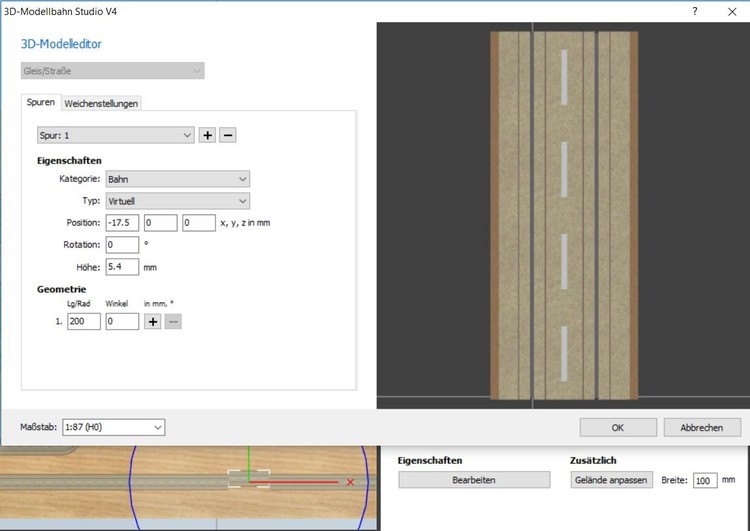The image size is (750, 531).
Task: Switch to the Weichenstellungen tab
Action: tap(102, 104)
